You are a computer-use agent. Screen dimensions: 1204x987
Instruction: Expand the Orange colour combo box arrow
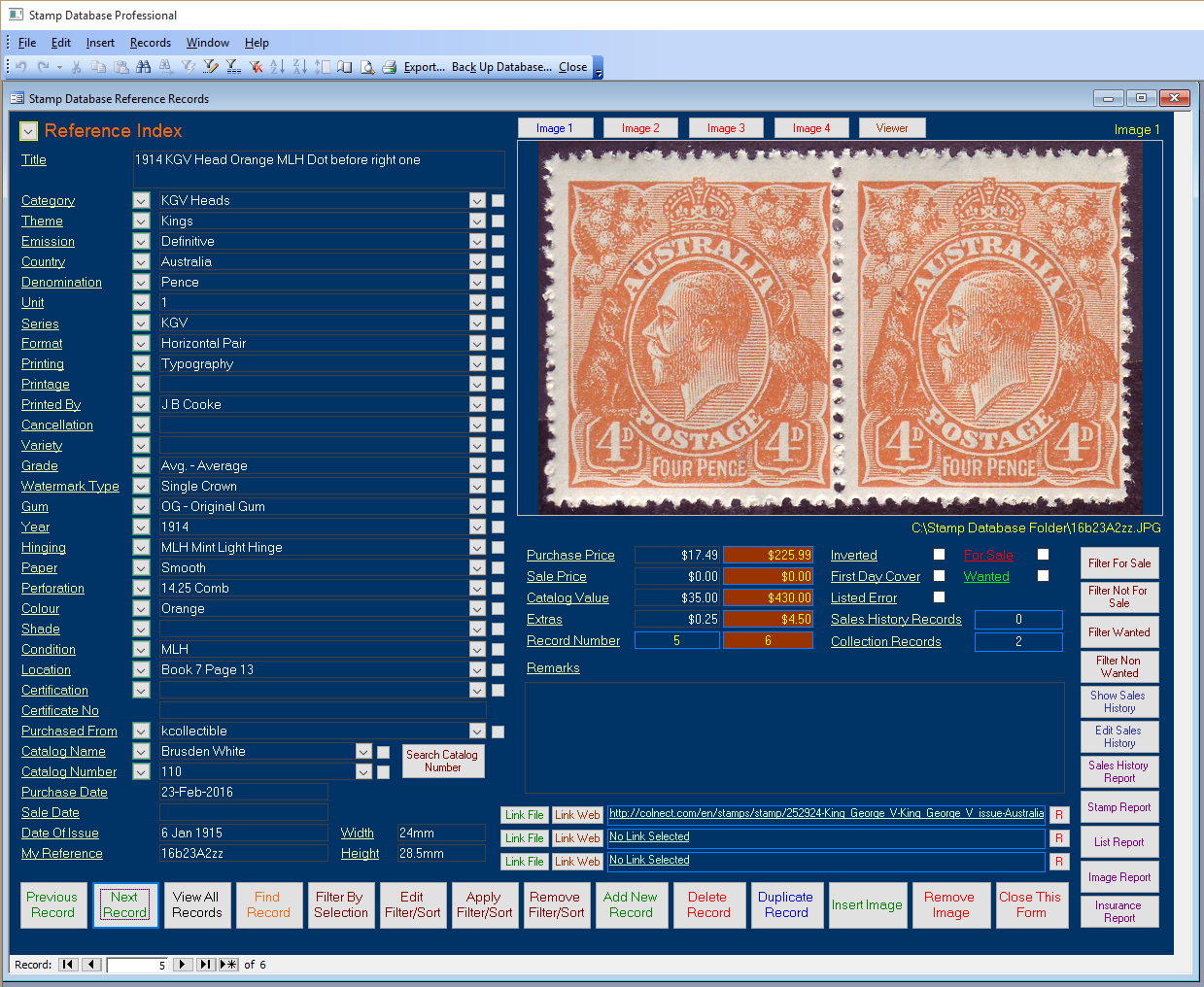click(x=477, y=608)
